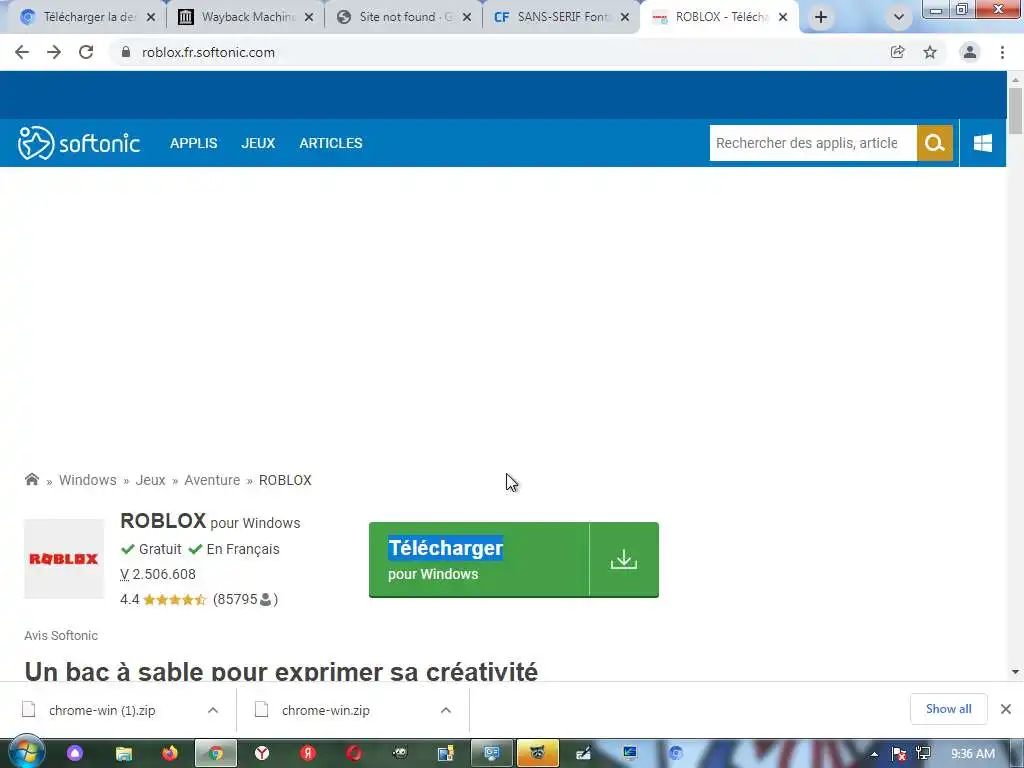Open the red Yandex Я taskbar icon

tap(308, 754)
